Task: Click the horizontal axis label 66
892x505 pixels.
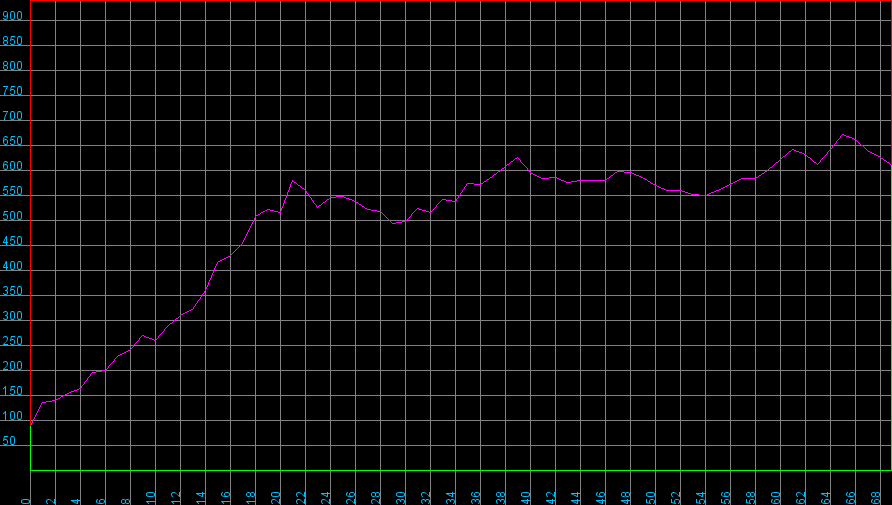Action: [852, 498]
